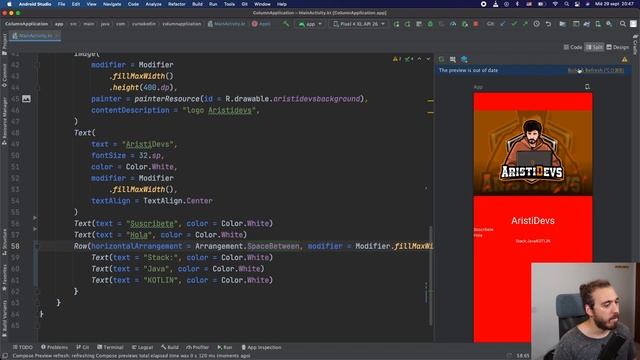The image size is (640, 360).
Task: Click the Wi-Fi status icon
Action: tap(555, 4)
